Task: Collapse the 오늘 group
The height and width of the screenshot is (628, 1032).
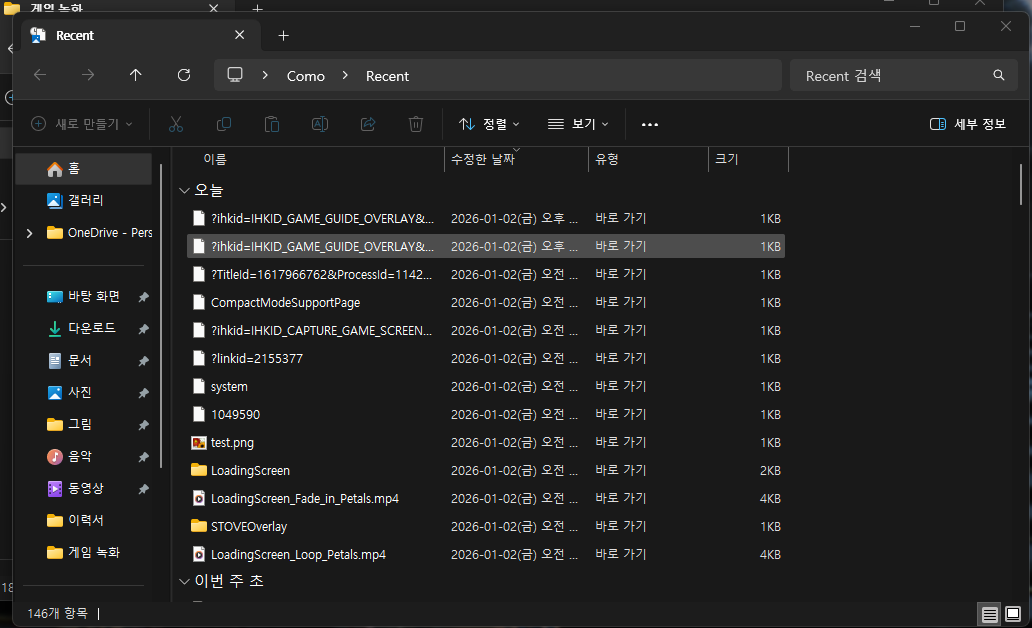Action: coord(184,190)
